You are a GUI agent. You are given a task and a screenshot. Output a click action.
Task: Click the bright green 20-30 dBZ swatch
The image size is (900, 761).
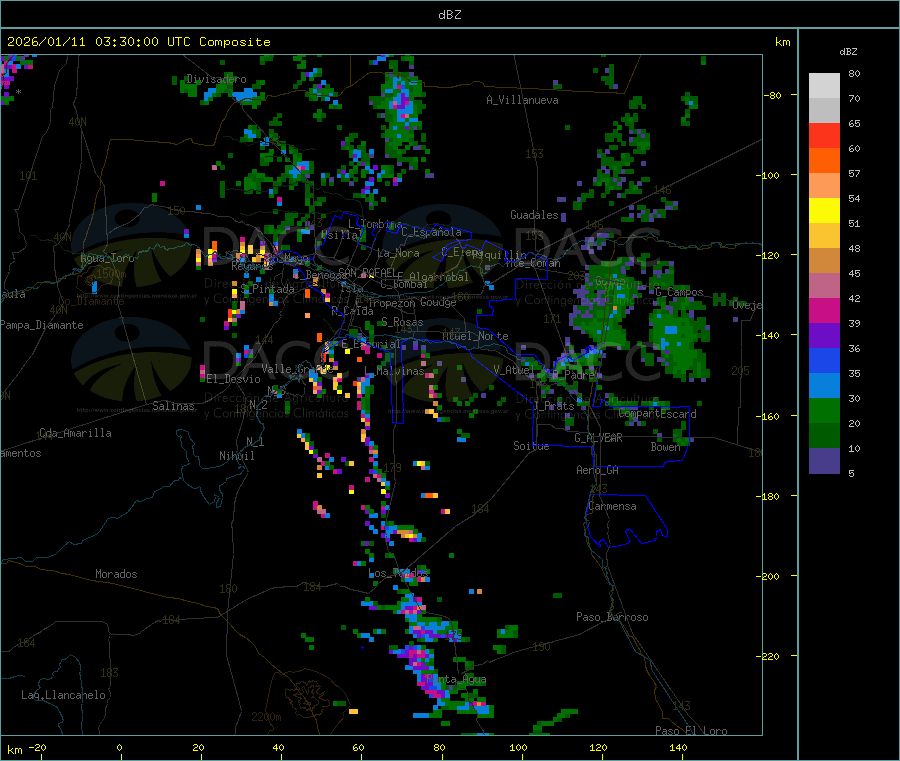pos(824,410)
